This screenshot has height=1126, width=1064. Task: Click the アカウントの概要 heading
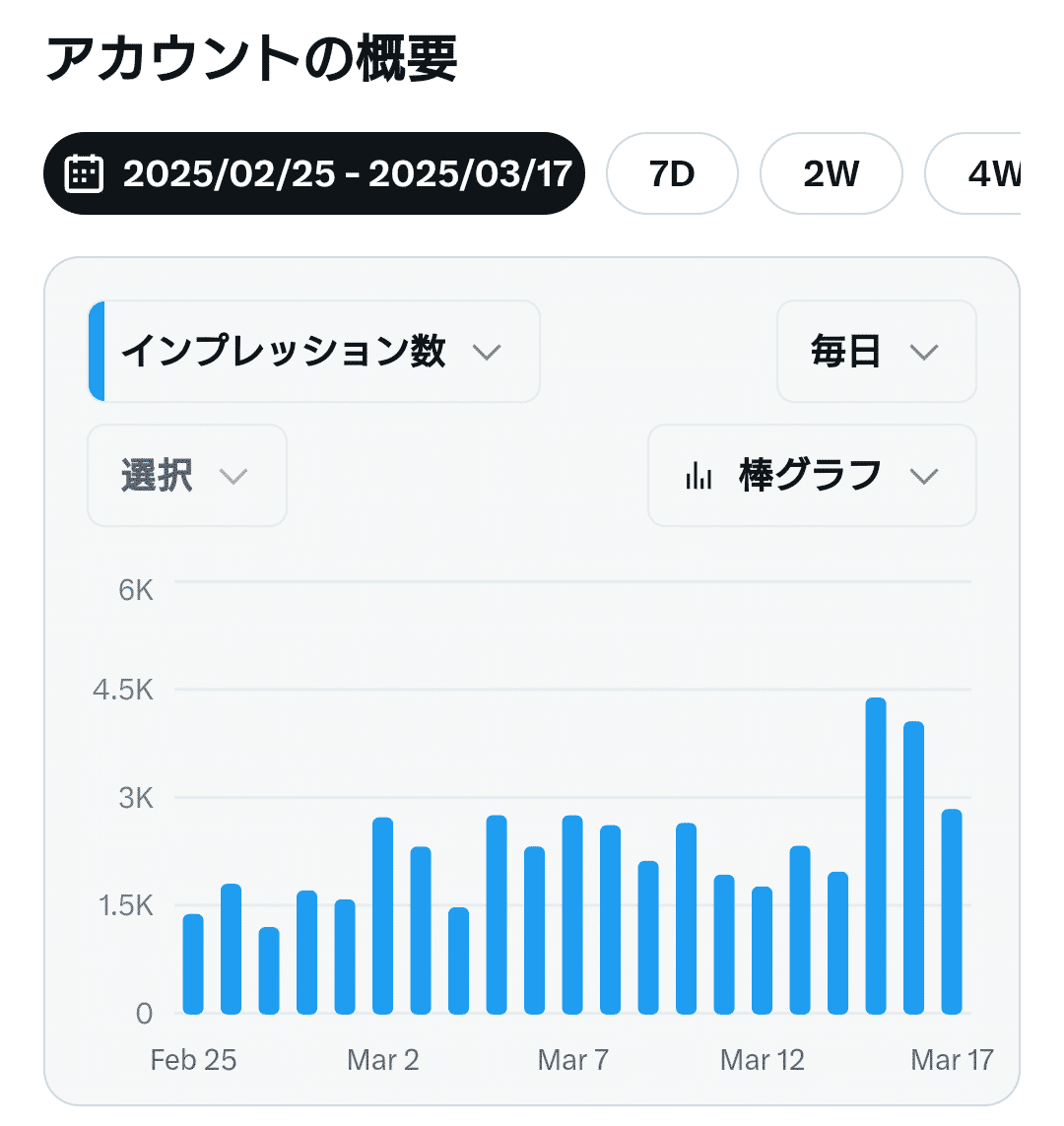(251, 58)
